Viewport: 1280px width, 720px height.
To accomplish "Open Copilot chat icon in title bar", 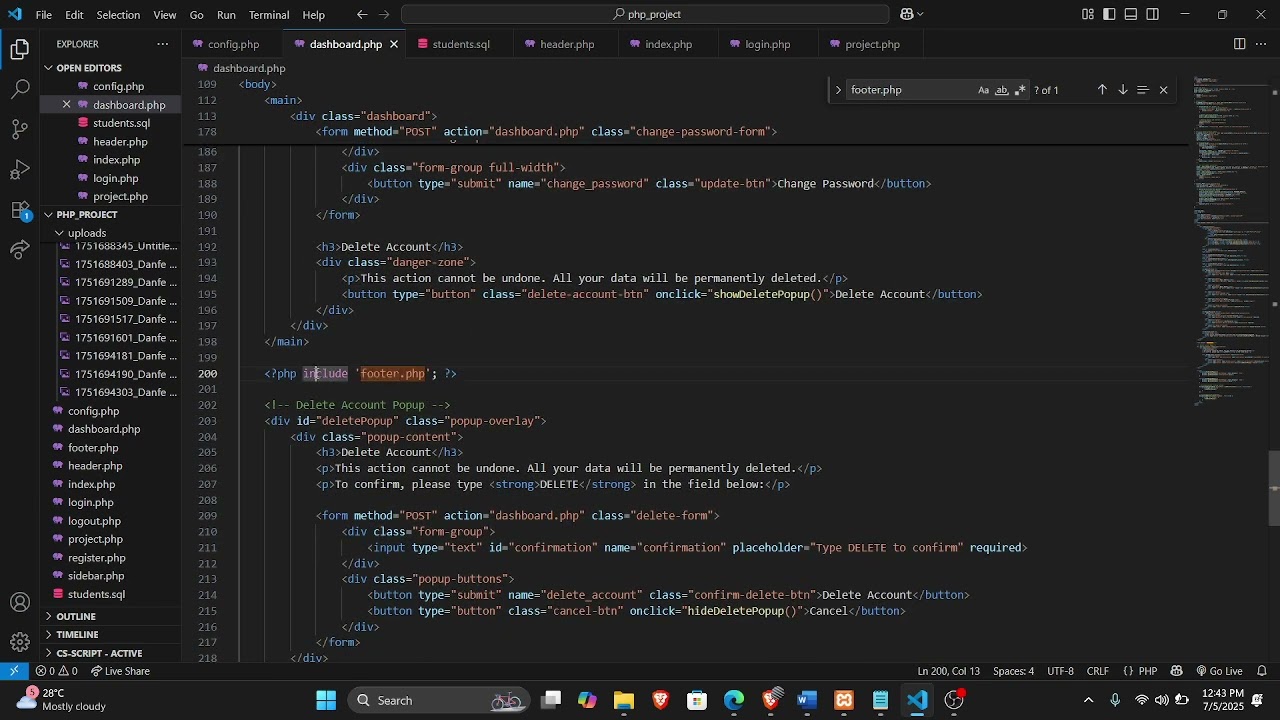I will [x=906, y=14].
